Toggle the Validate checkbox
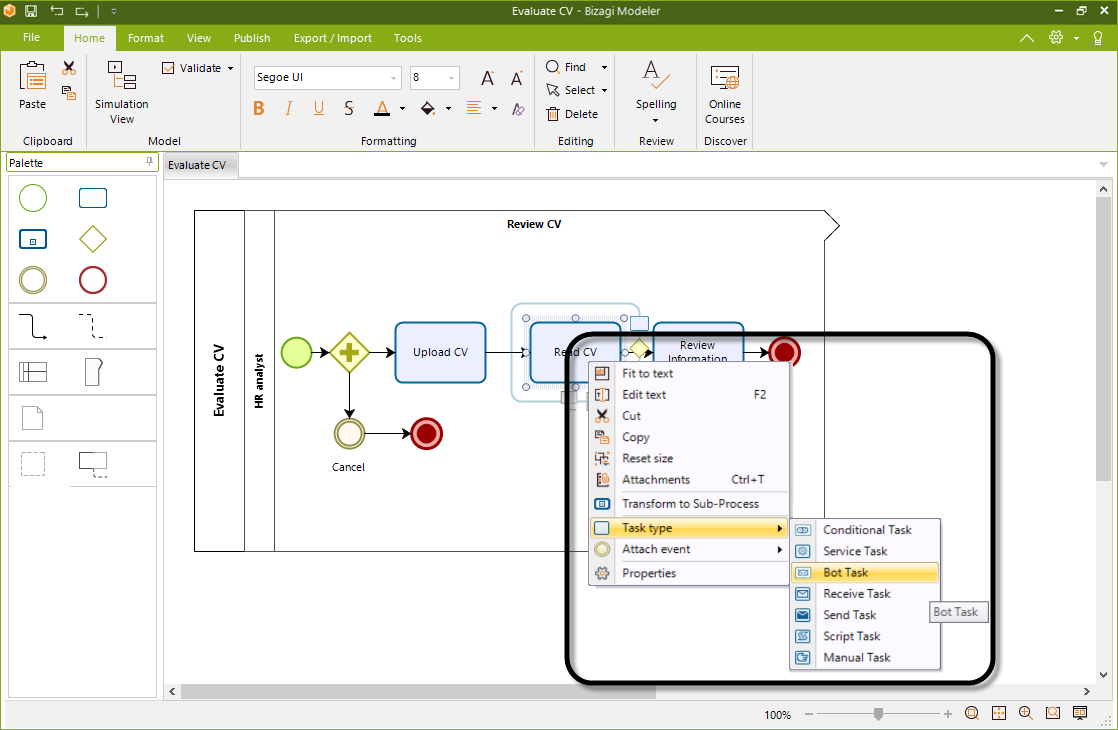This screenshot has height=730, width=1118. [x=168, y=68]
